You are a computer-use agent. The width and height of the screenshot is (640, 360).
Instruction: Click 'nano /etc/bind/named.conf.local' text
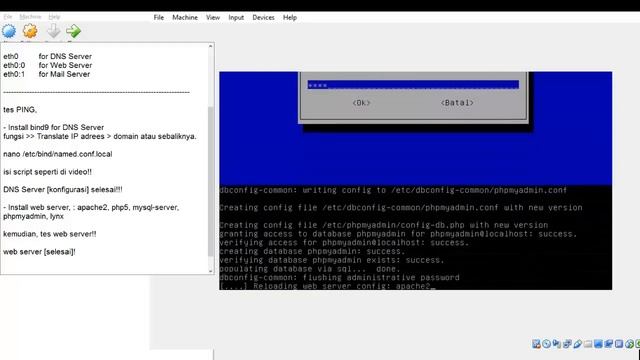coord(58,154)
